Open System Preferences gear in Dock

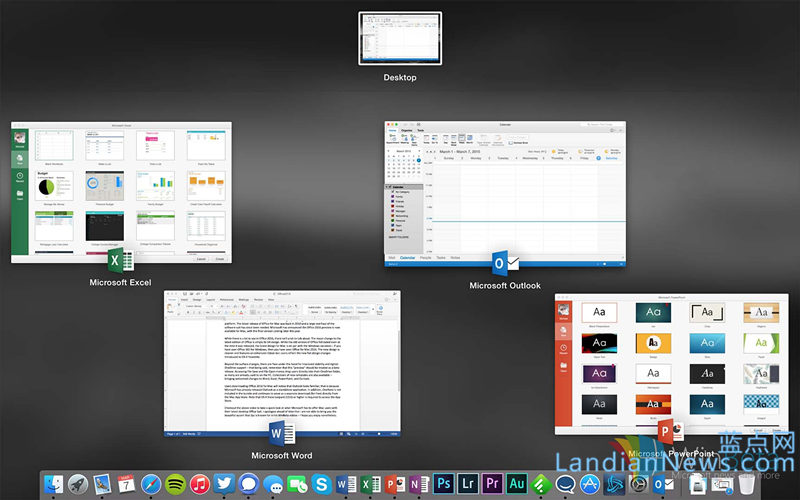click(639, 484)
